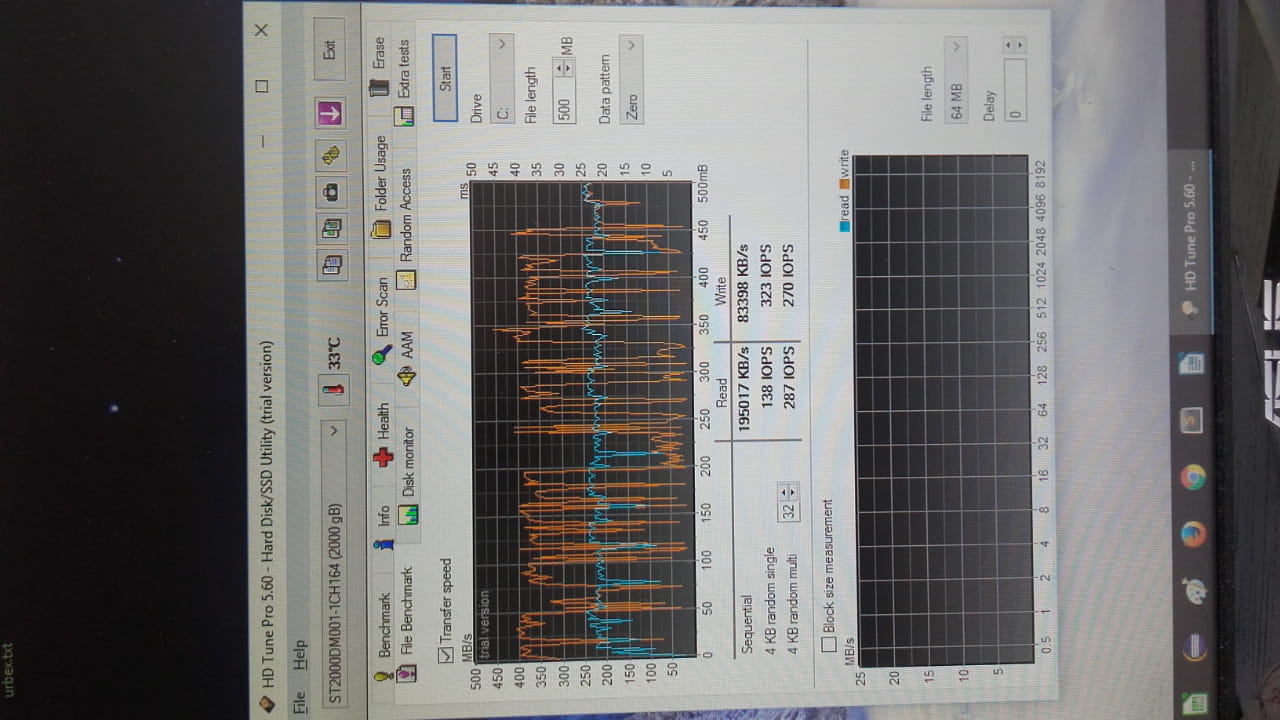This screenshot has width=1280, height=720.
Task: Adjust the Delay spinner arrows
Action: [x=1014, y=45]
